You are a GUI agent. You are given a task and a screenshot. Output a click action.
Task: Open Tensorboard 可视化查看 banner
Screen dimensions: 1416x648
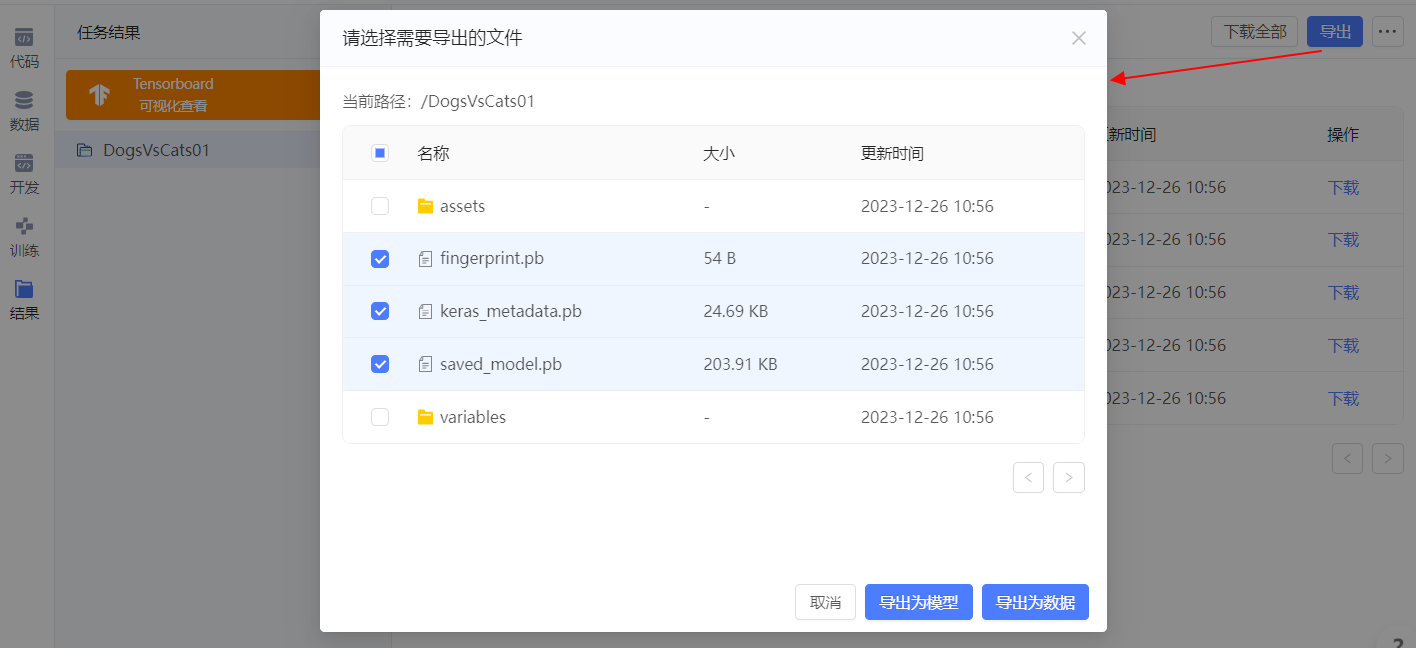192,95
